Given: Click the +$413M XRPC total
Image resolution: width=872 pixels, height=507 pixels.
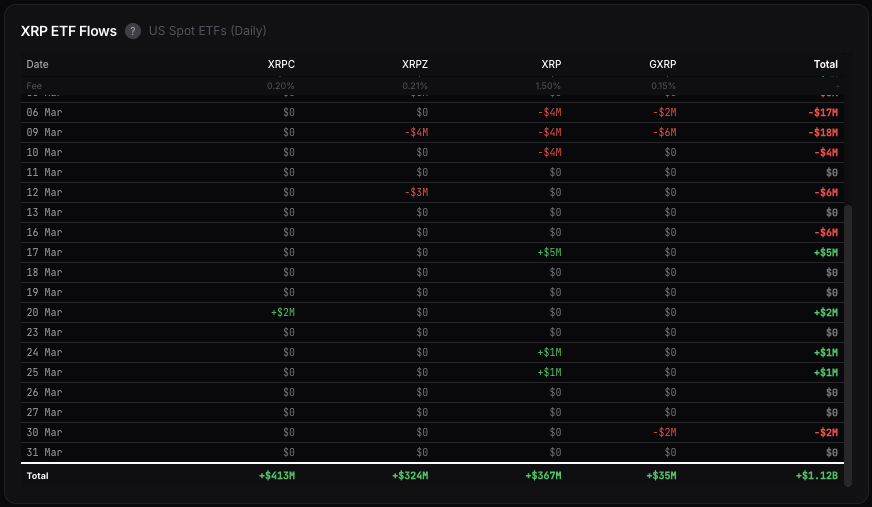Looking at the screenshot, I should click(277, 476).
